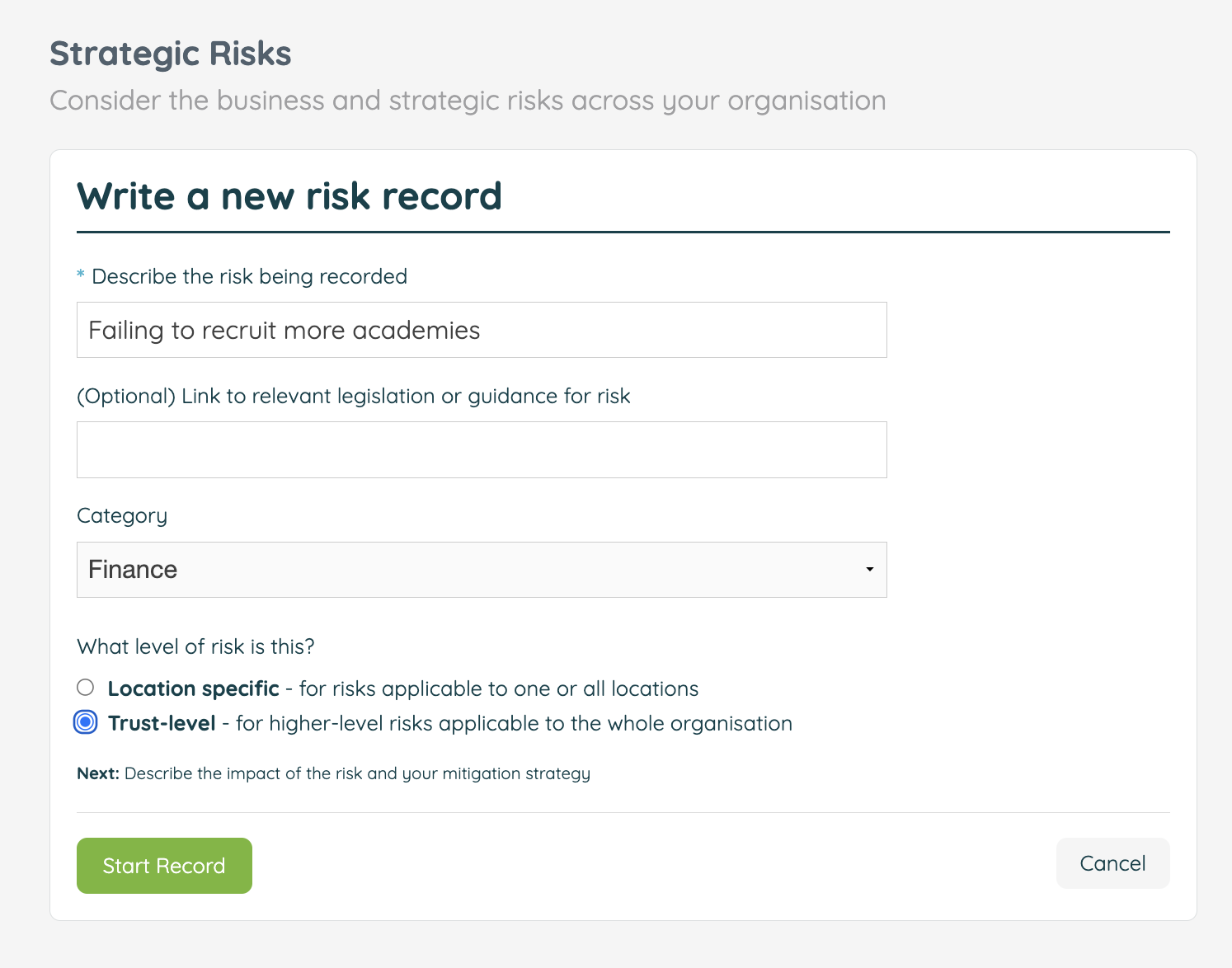This screenshot has width=1232, height=968.
Task: Click the Strategic Risks page title
Action: pos(170,53)
